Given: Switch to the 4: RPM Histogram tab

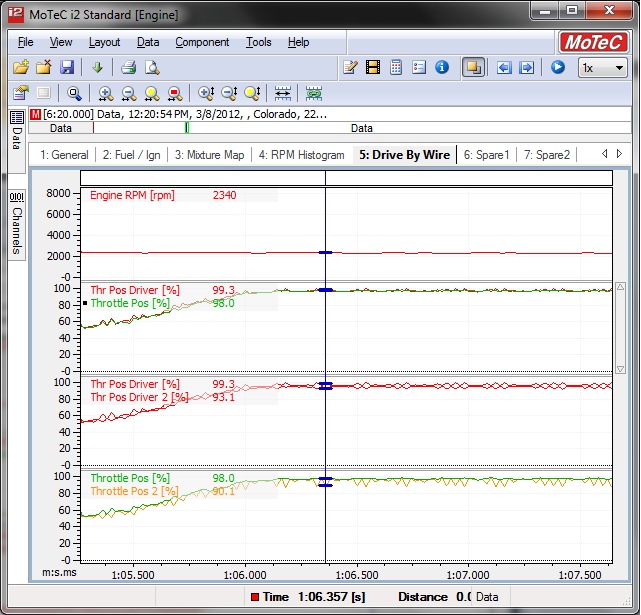Looking at the screenshot, I should pyautogui.click(x=301, y=155).
